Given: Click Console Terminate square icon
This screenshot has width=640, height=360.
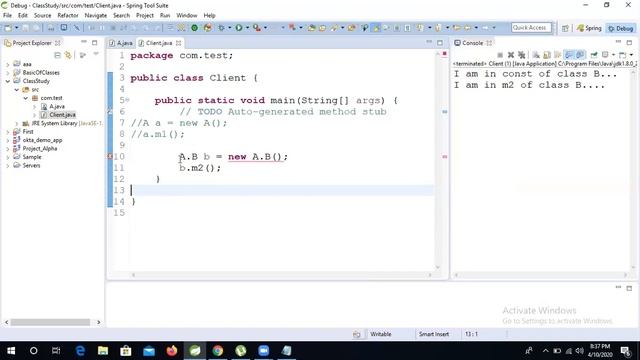Looking at the screenshot, I should click(x=500, y=55).
